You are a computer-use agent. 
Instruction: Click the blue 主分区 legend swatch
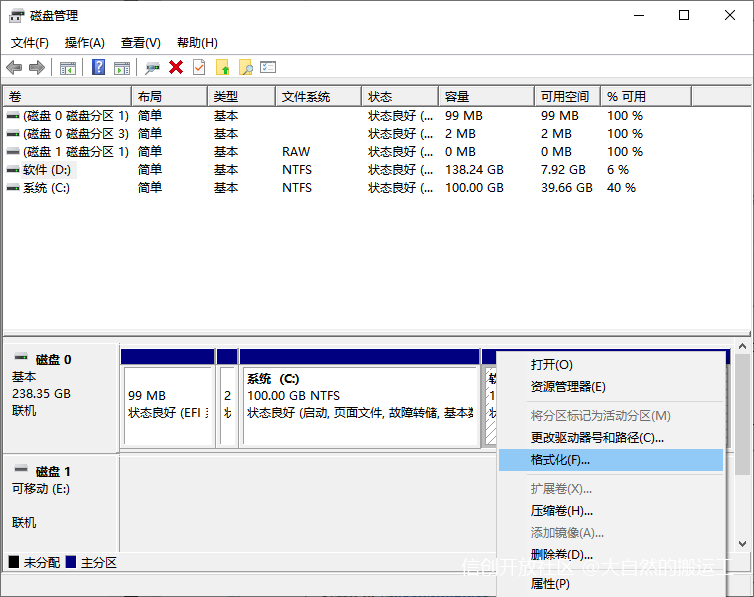71,562
